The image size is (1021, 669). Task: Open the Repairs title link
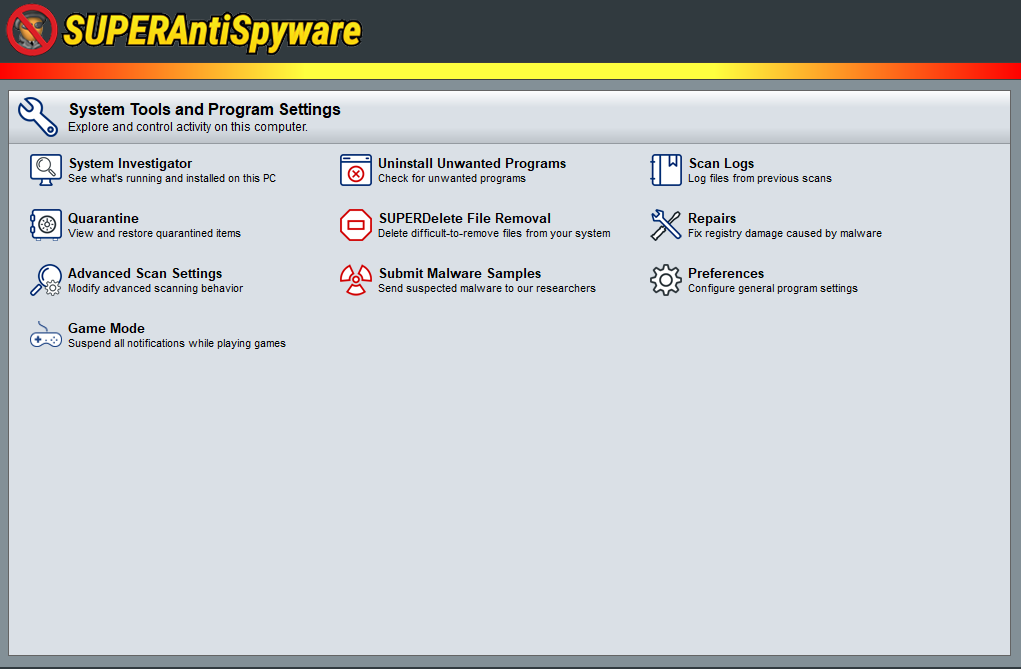click(x=712, y=218)
